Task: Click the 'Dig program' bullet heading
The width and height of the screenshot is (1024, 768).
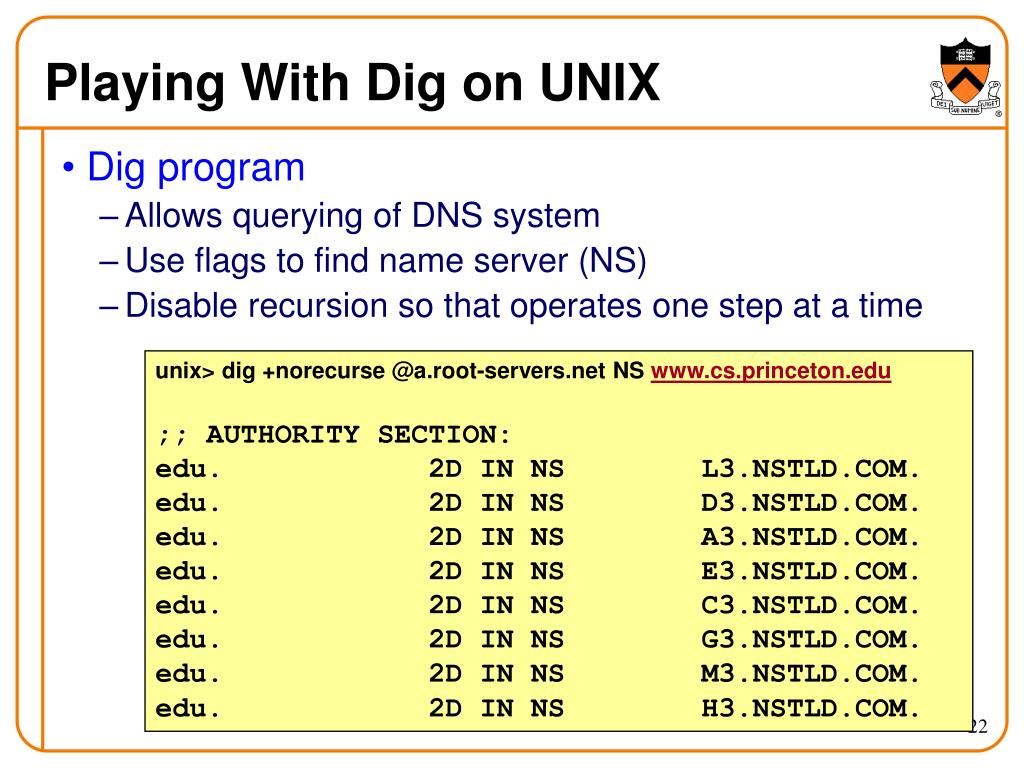Action: point(196,168)
